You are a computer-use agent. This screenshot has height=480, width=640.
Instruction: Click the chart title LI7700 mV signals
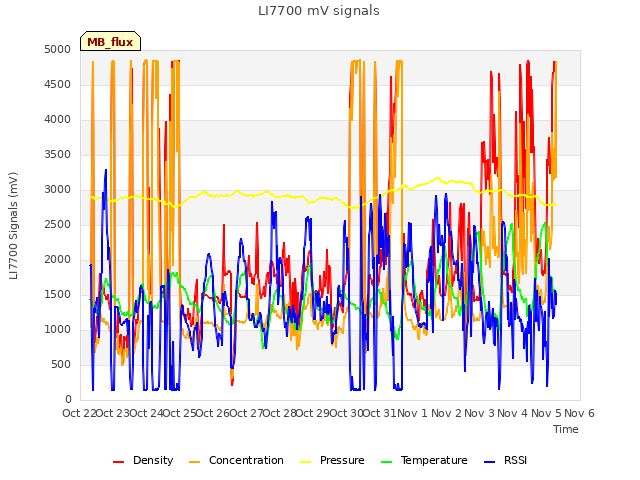coord(319,11)
